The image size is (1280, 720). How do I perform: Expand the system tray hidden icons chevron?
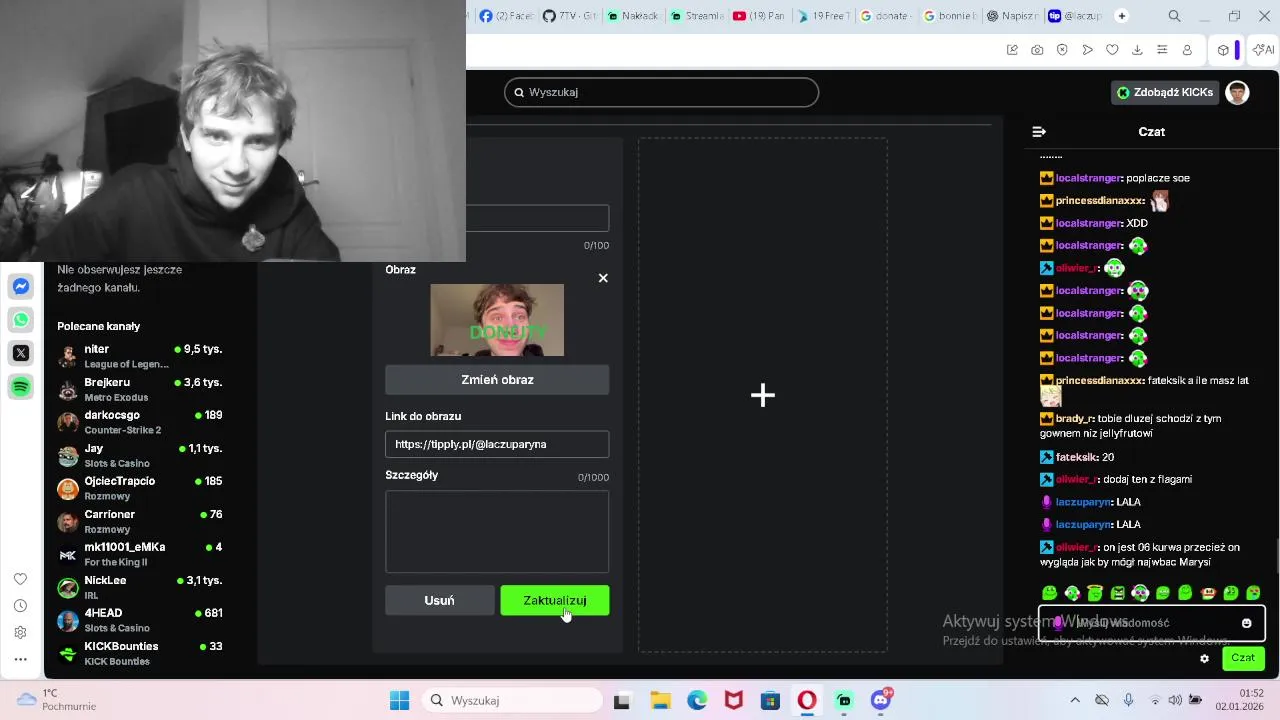tap(1075, 700)
